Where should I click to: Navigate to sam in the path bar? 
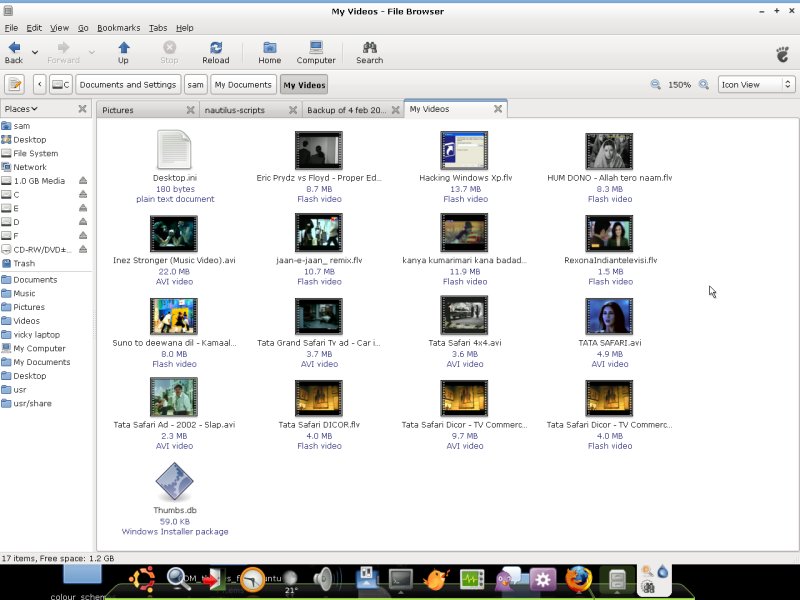click(195, 85)
